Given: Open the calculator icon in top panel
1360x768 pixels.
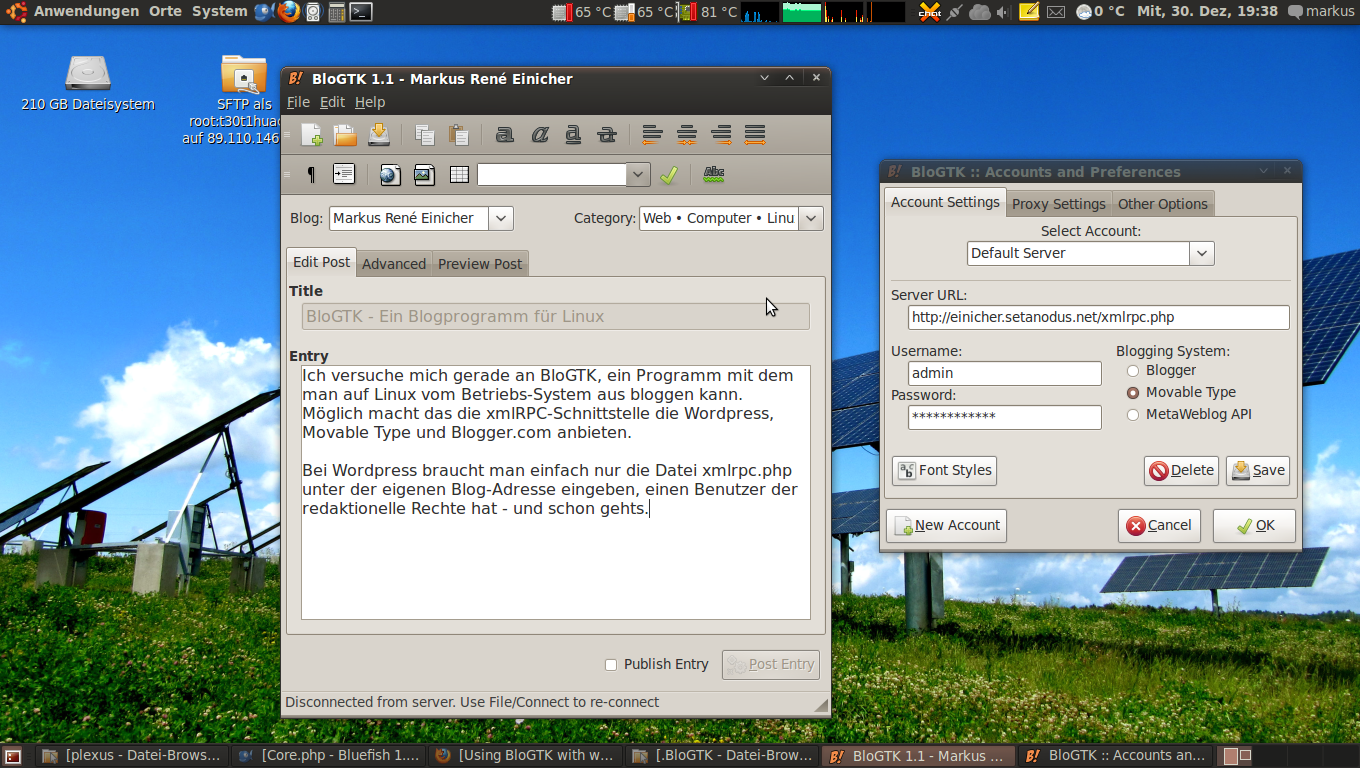Looking at the screenshot, I should coord(337,12).
